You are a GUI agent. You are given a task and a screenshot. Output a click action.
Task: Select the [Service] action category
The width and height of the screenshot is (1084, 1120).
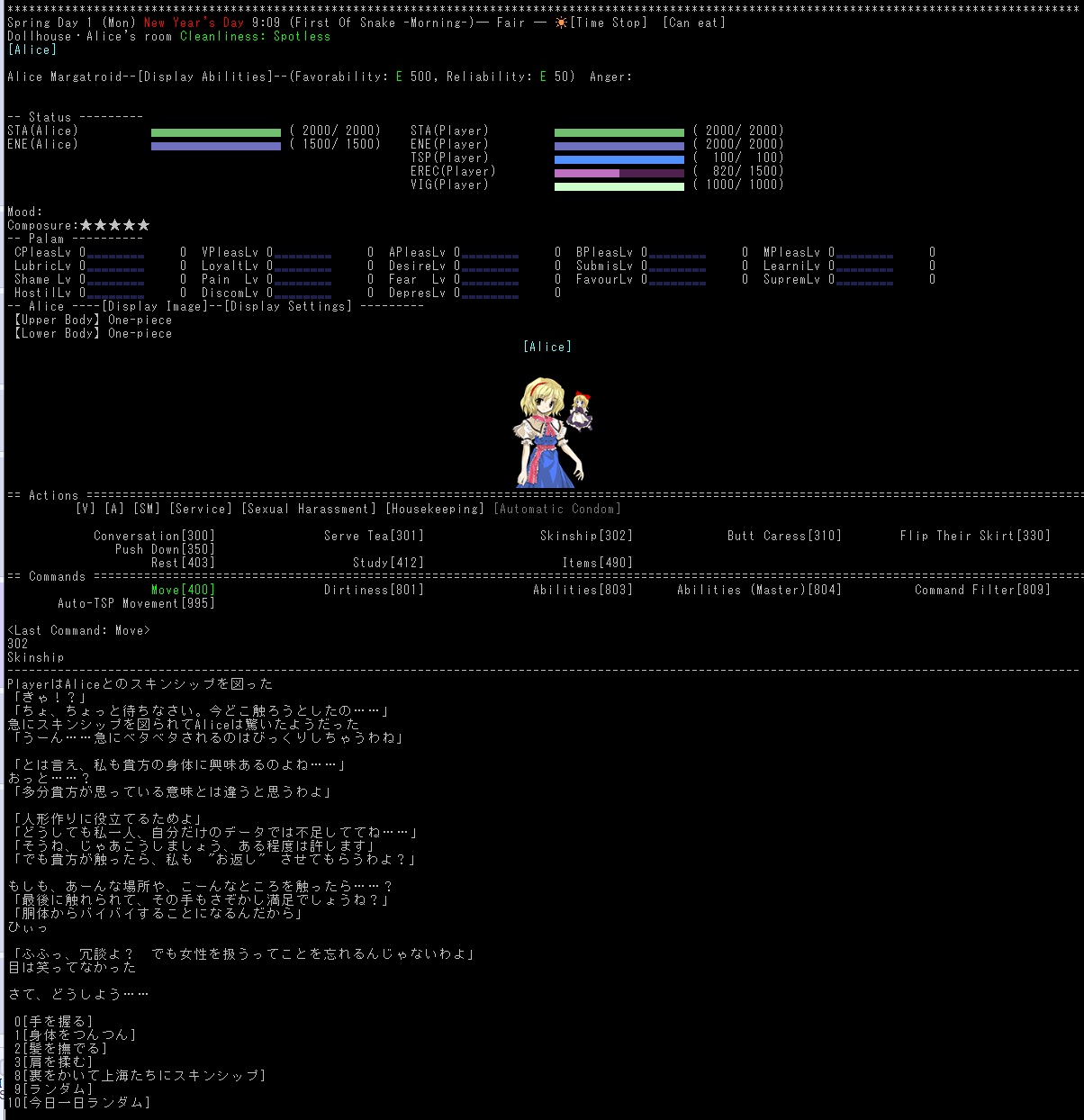(201, 509)
